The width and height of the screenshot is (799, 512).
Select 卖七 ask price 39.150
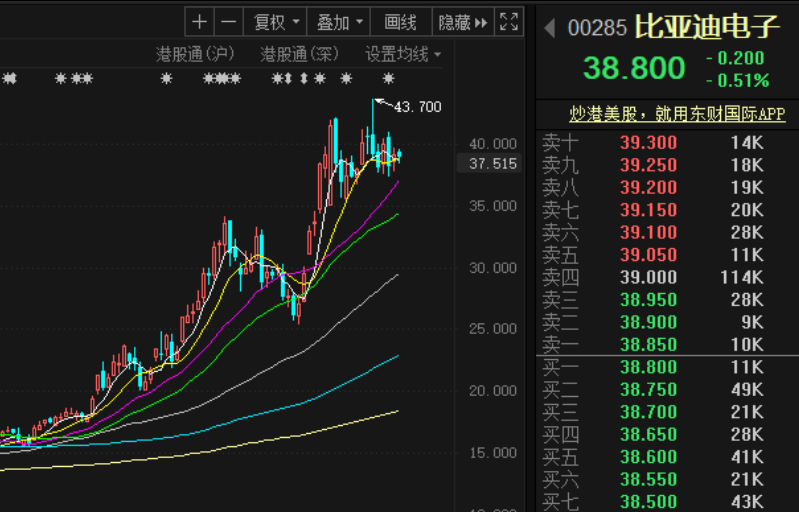648,210
